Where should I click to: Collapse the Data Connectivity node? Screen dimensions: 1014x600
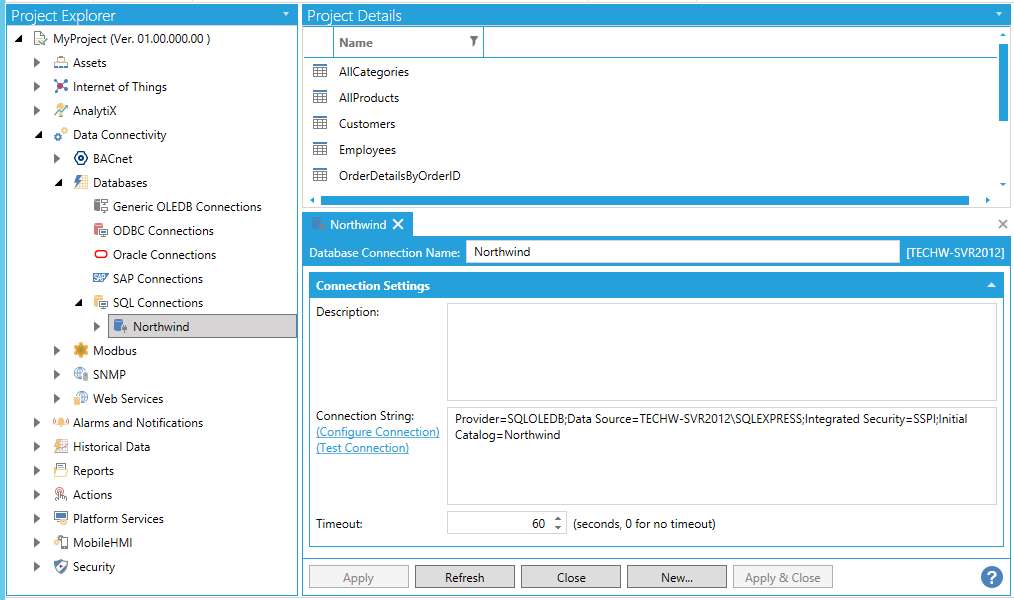pyautogui.click(x=38, y=135)
